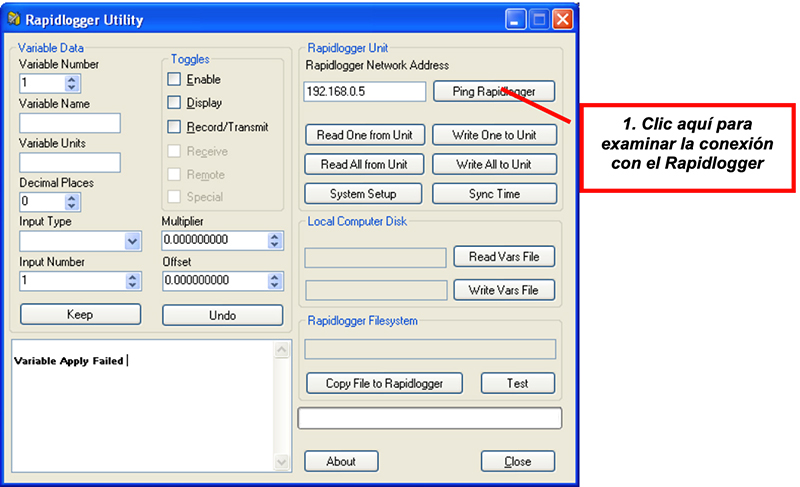Click Read All from Unit

[x=364, y=164]
